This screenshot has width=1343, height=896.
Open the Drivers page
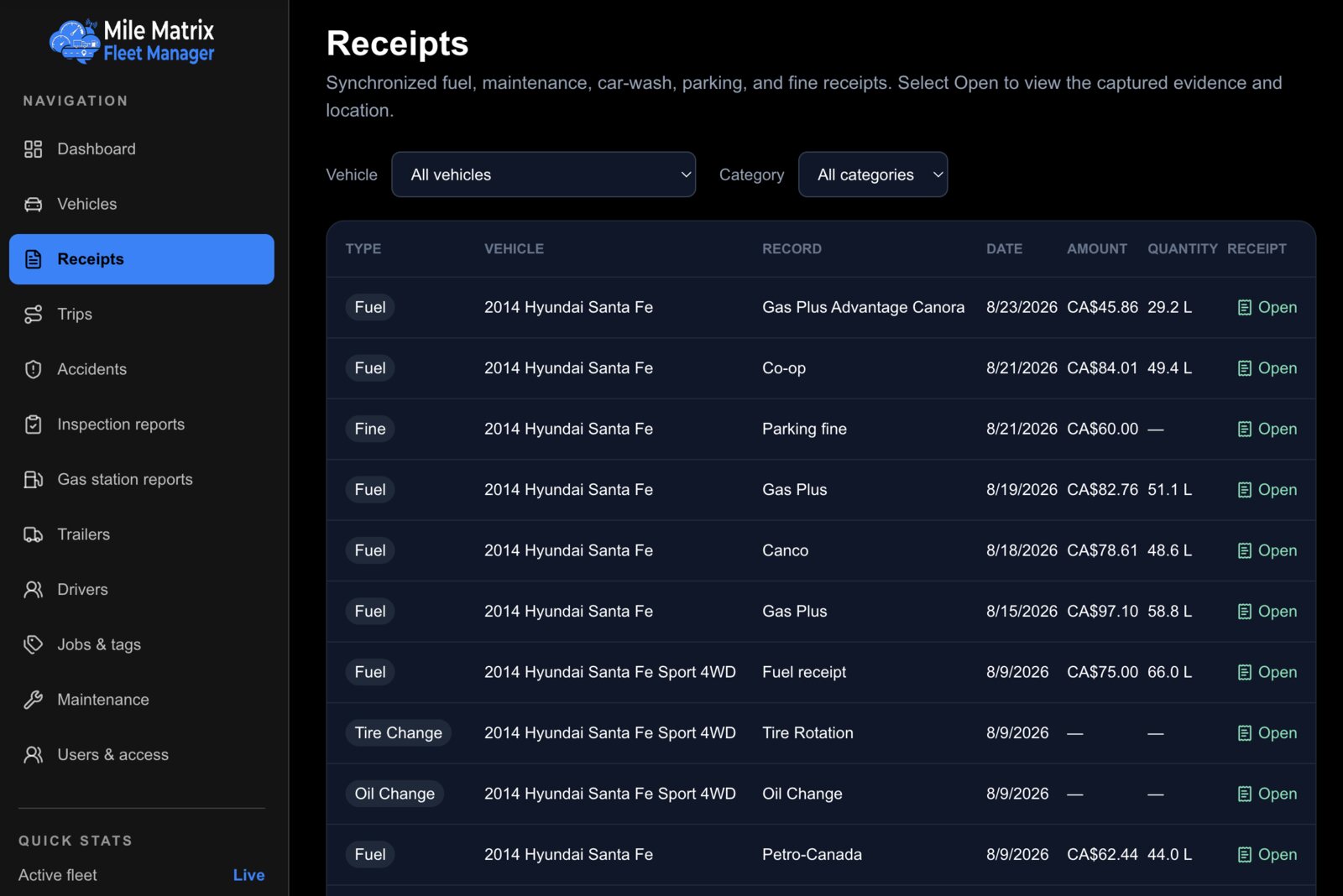(x=142, y=590)
